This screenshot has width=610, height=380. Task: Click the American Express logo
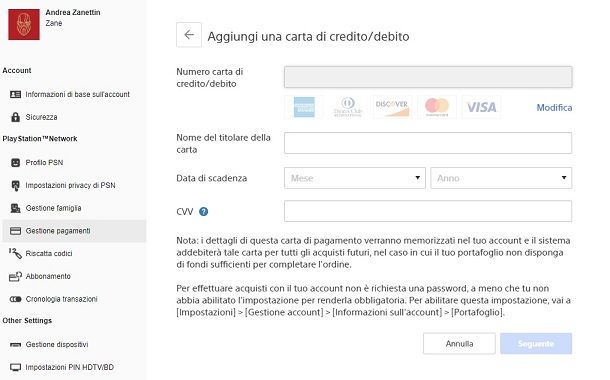[x=304, y=107]
